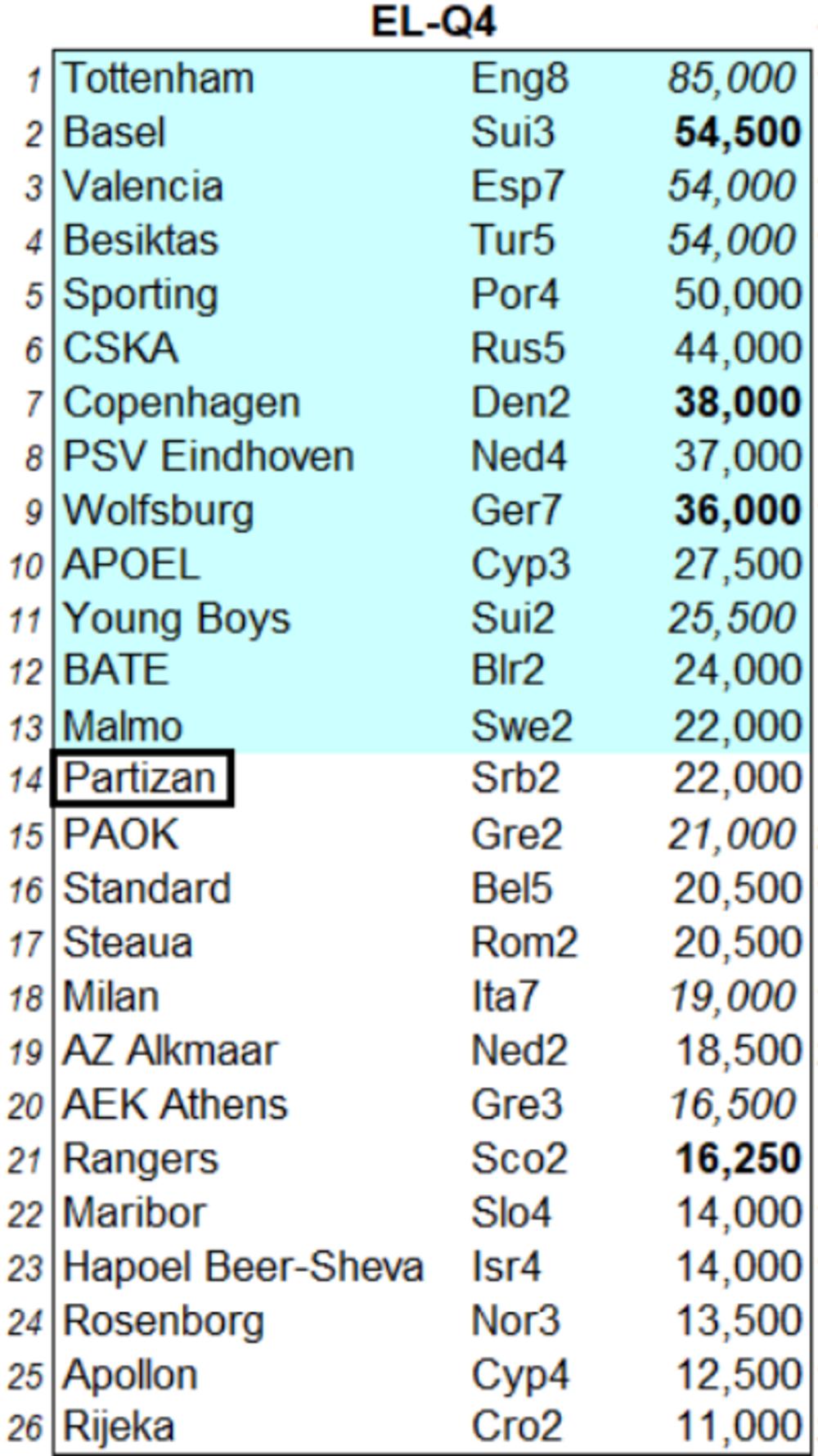The width and height of the screenshot is (818, 1456).
Task: Select the Copenhagen team name
Action: [182, 403]
